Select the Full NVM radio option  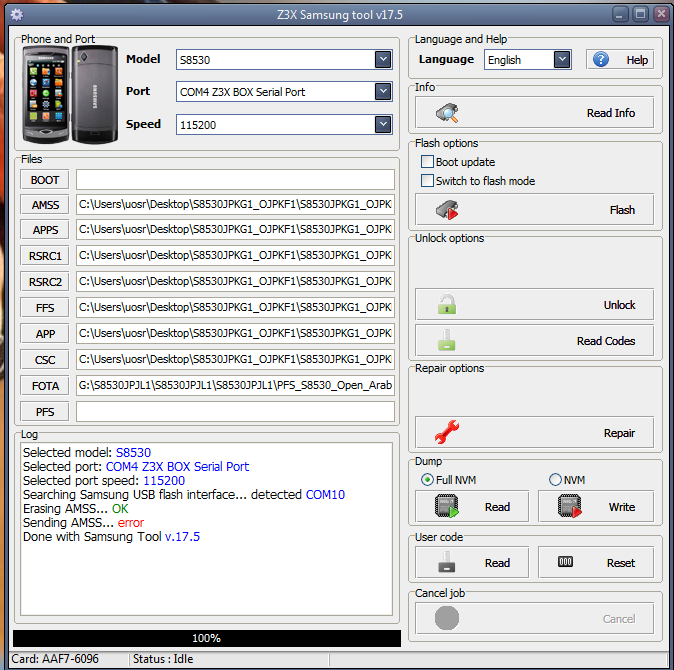point(427,479)
